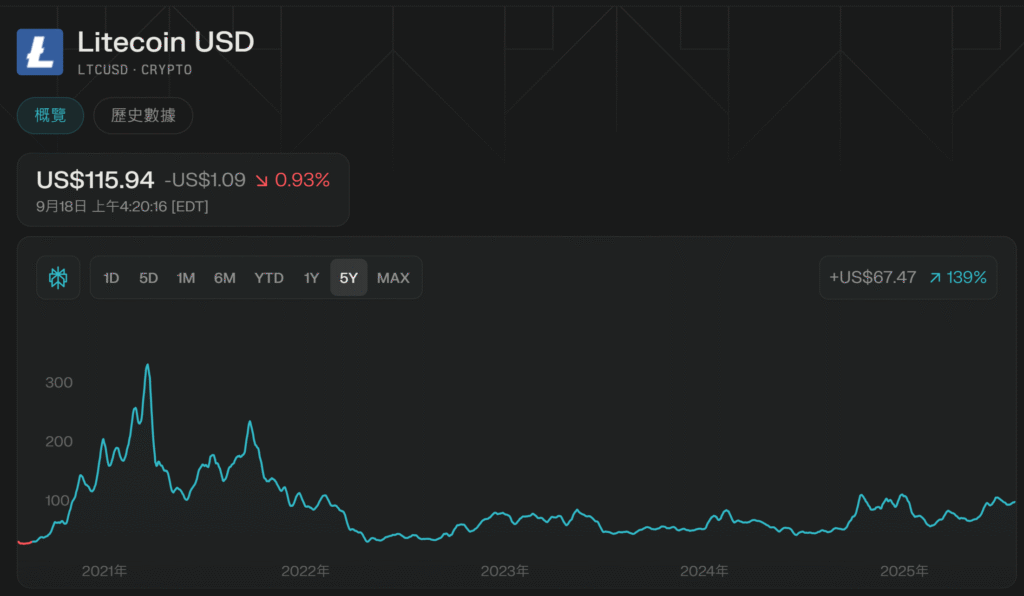The height and width of the screenshot is (596, 1024).
Task: Switch chart to 1M range
Action: [x=186, y=278]
